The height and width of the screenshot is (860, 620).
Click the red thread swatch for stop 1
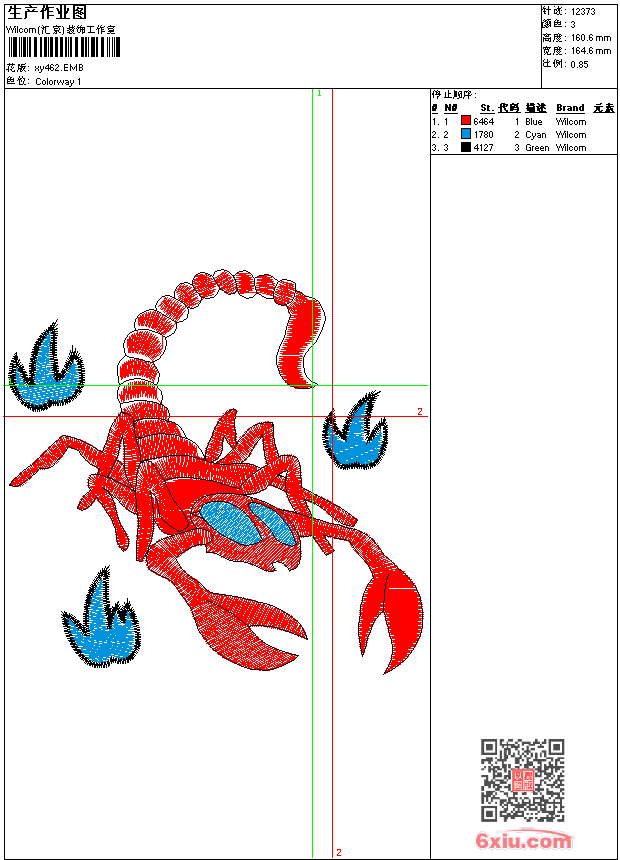pyautogui.click(x=465, y=122)
